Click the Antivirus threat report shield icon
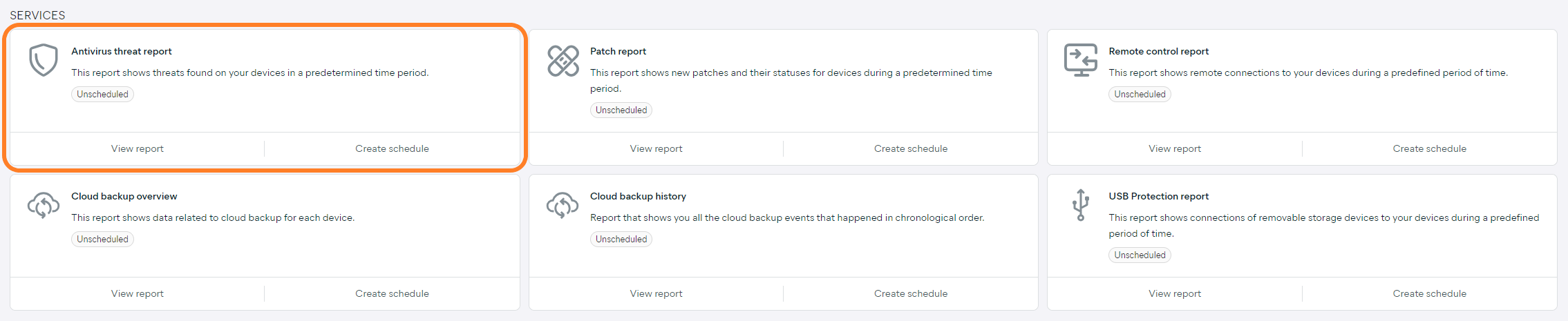The image size is (1568, 321). [43, 60]
